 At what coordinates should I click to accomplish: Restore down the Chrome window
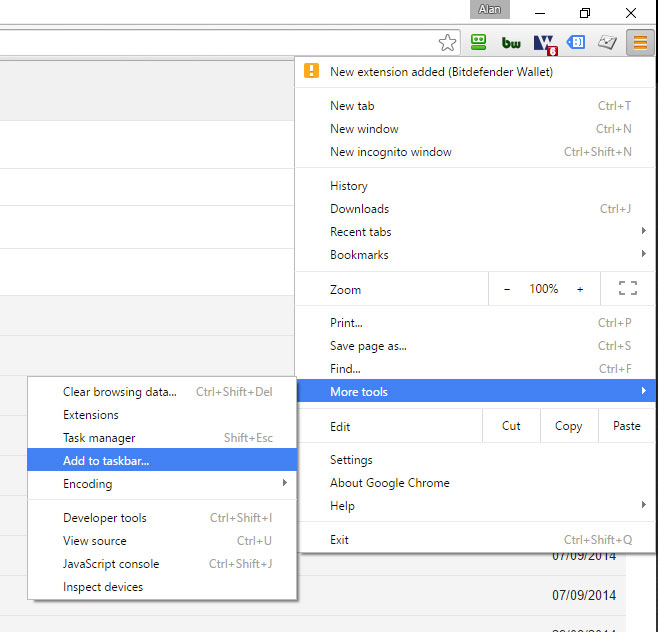[585, 13]
